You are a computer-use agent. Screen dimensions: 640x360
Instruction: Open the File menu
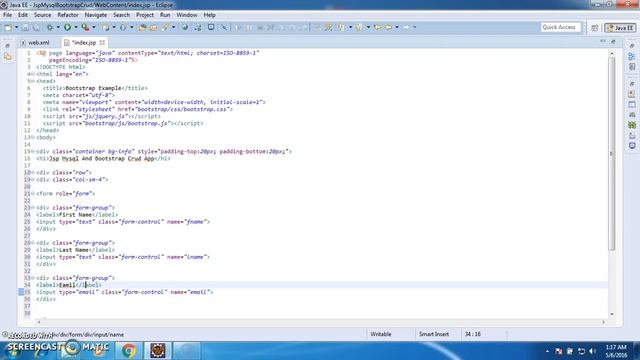[x=7, y=15]
